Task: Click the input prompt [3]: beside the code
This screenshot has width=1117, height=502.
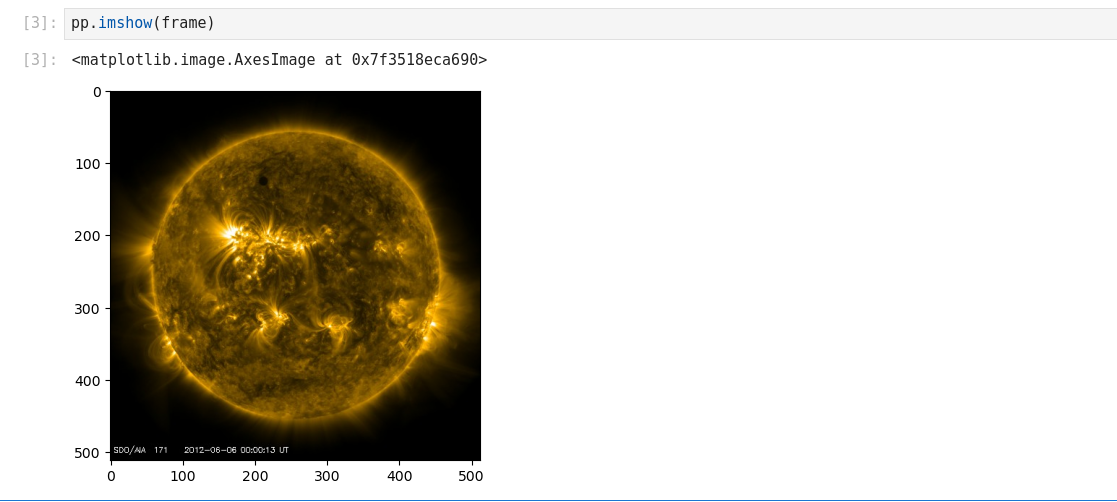Action: 40,23
